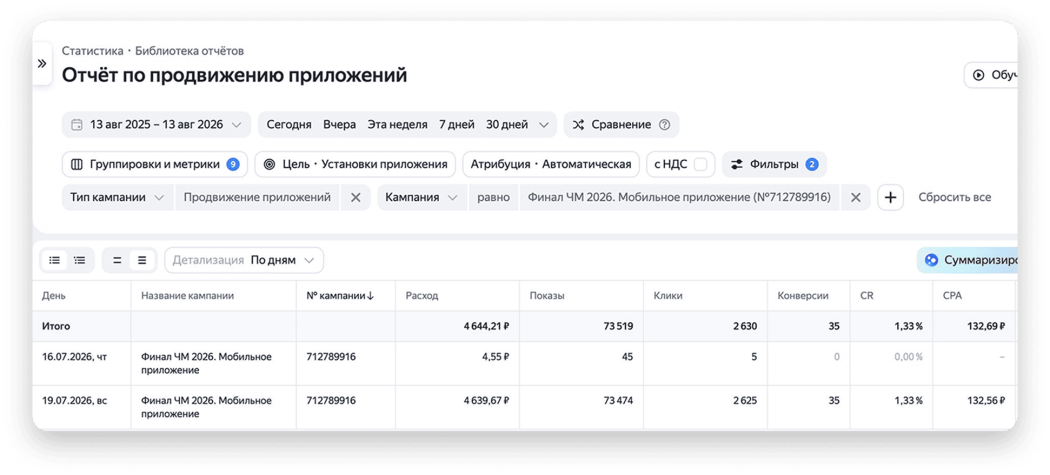Click total spend value 4 644,21 ₽
1050x475 pixels.
(x=486, y=326)
